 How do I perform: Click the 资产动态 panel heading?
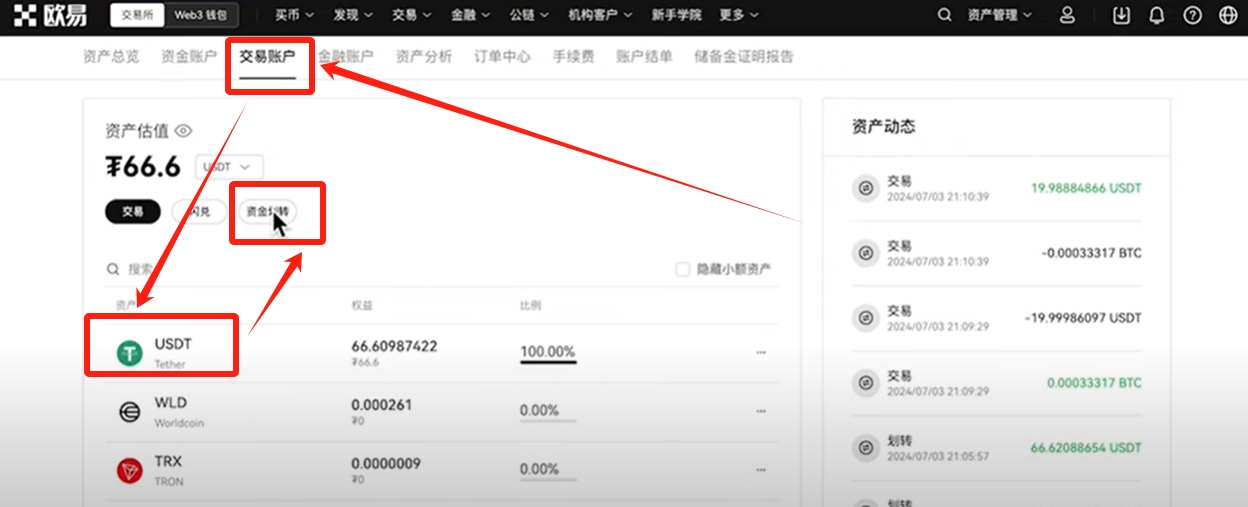[883, 127]
